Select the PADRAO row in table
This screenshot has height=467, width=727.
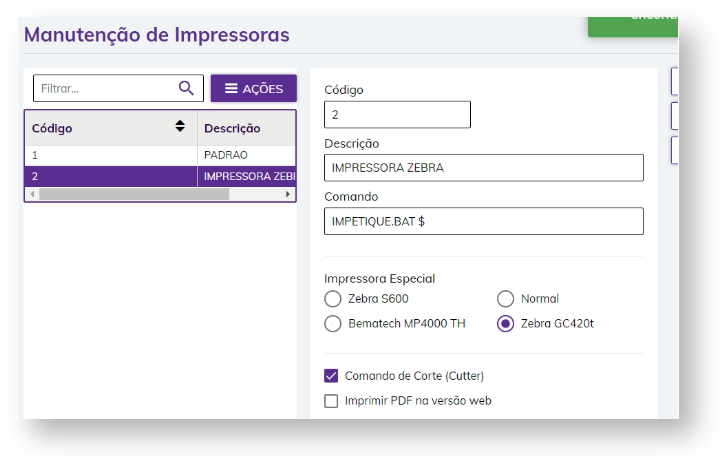[160, 156]
